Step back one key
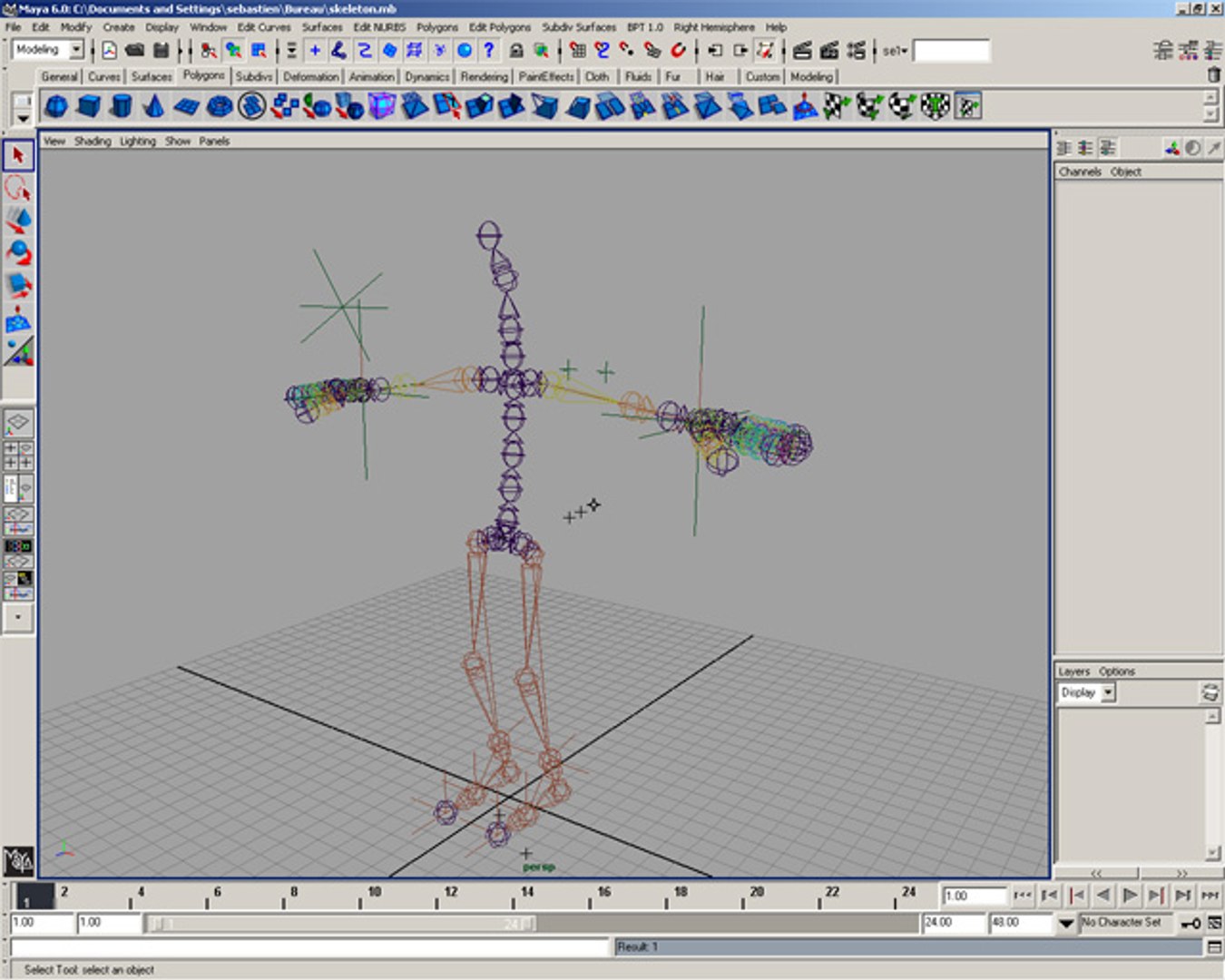Screen dimensions: 1225x980 point(1076,896)
